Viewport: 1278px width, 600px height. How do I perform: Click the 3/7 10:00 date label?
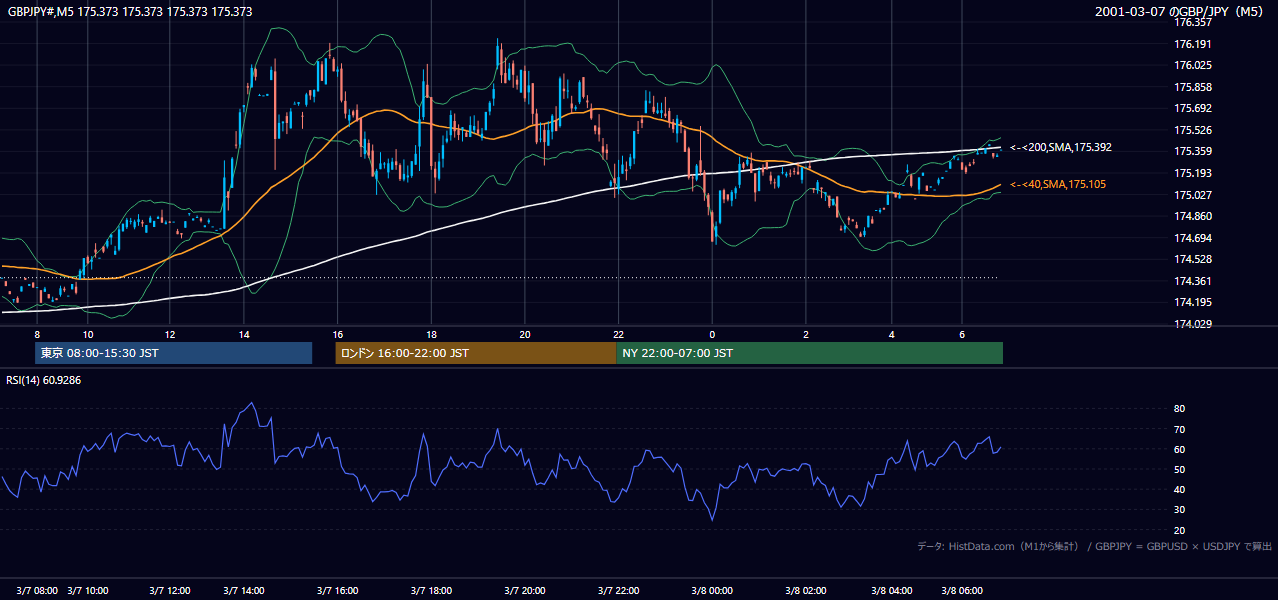coord(88,591)
